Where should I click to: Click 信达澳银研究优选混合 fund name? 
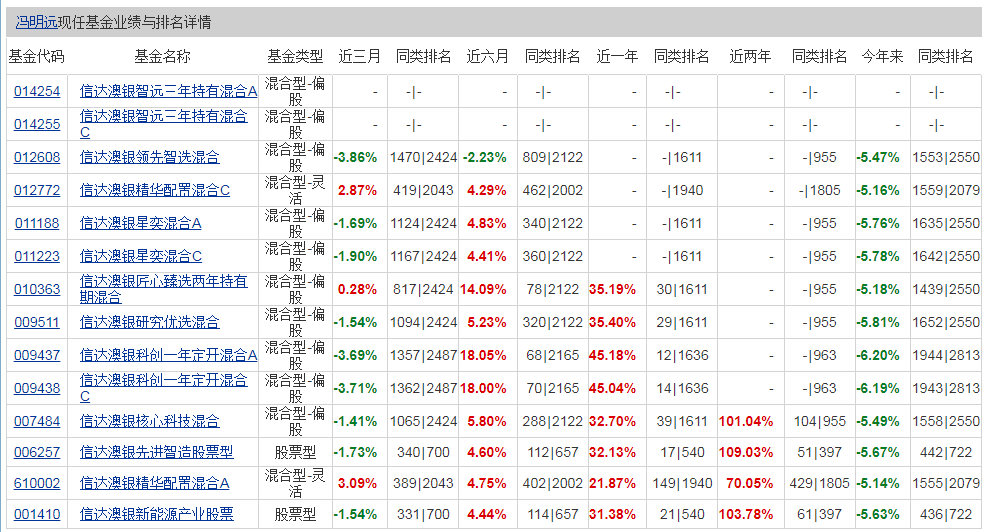click(x=149, y=323)
